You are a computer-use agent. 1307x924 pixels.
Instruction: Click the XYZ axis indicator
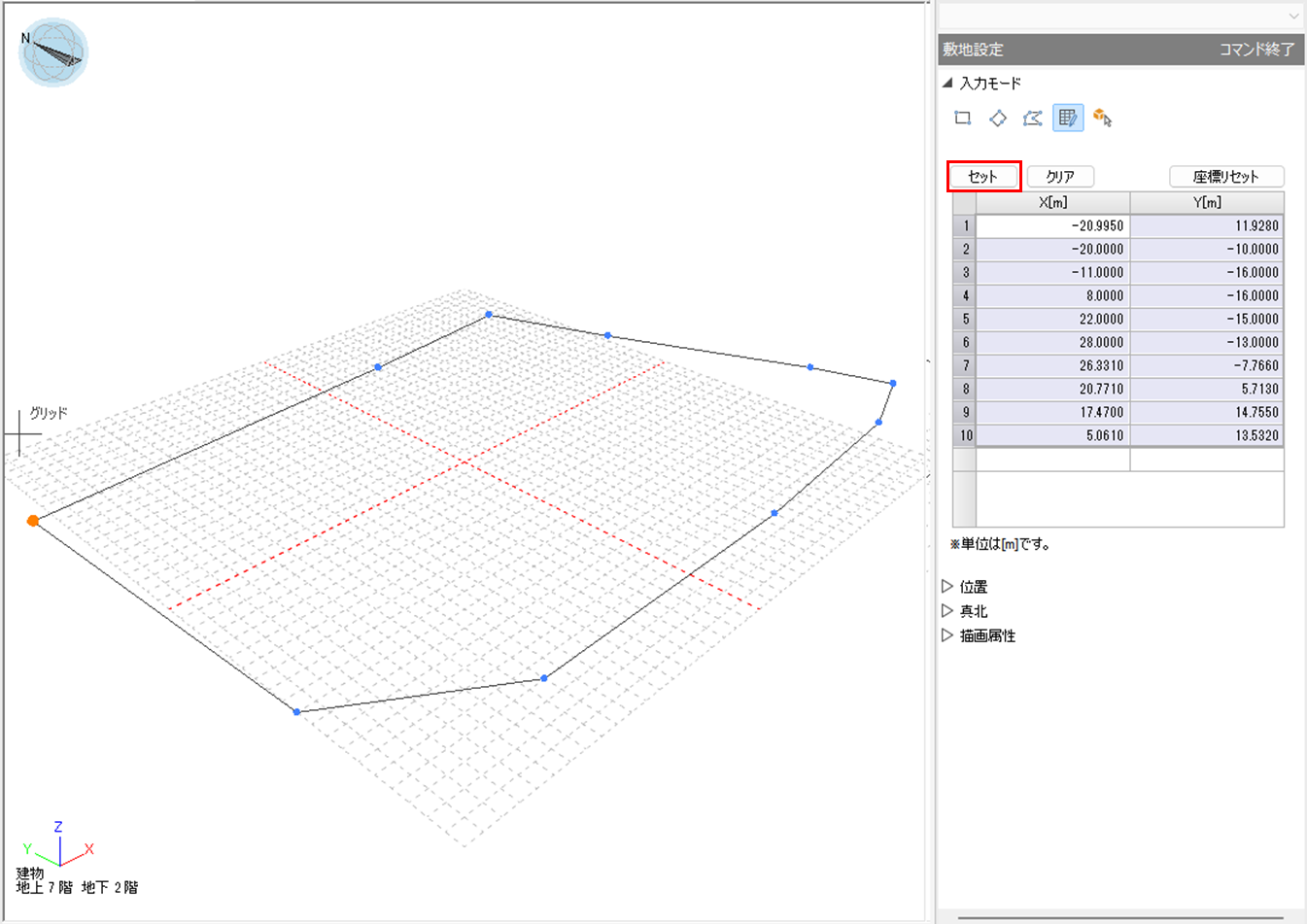(x=59, y=845)
